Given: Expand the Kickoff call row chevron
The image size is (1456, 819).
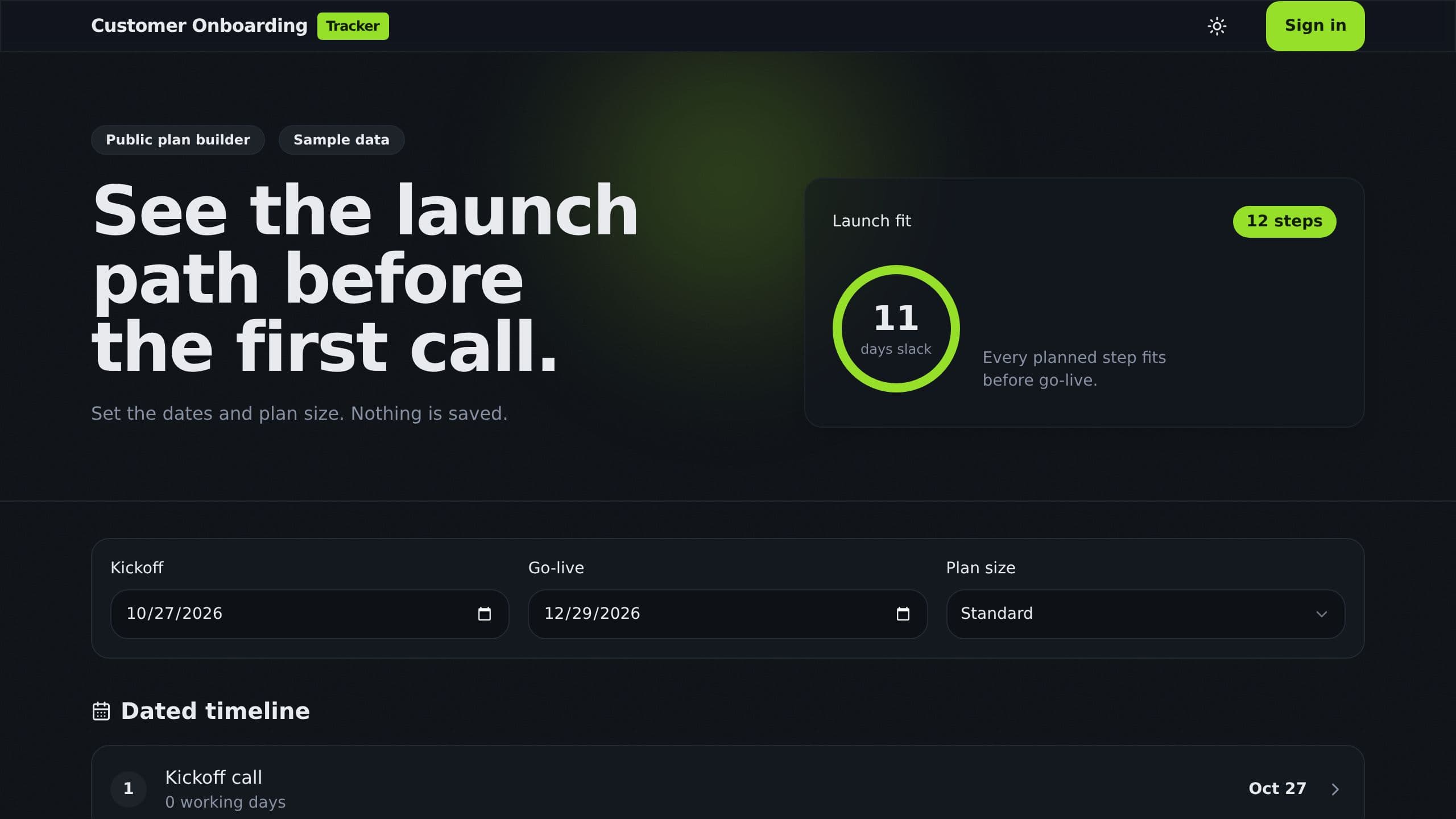Looking at the screenshot, I should click(x=1335, y=789).
